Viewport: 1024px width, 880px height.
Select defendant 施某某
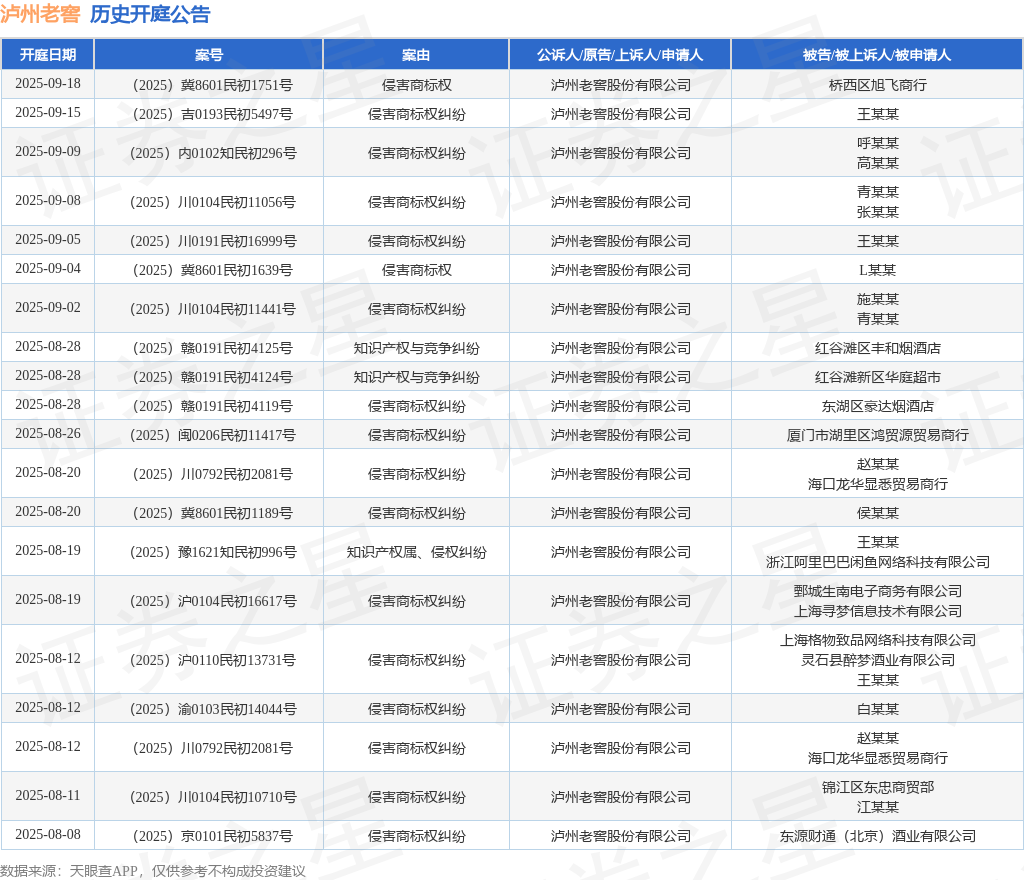[878, 299]
